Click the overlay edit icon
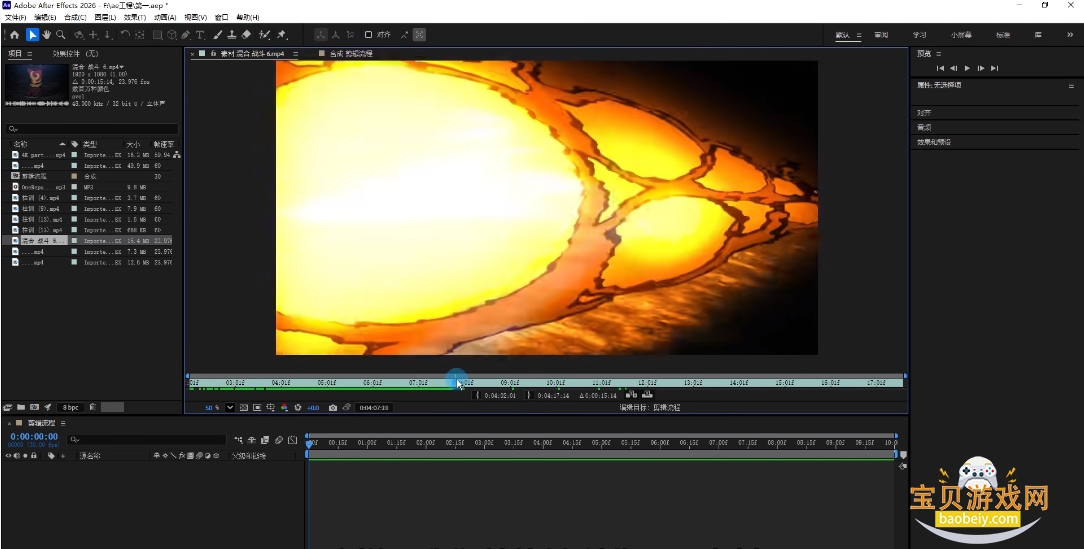1084x549 pixels. click(648, 394)
